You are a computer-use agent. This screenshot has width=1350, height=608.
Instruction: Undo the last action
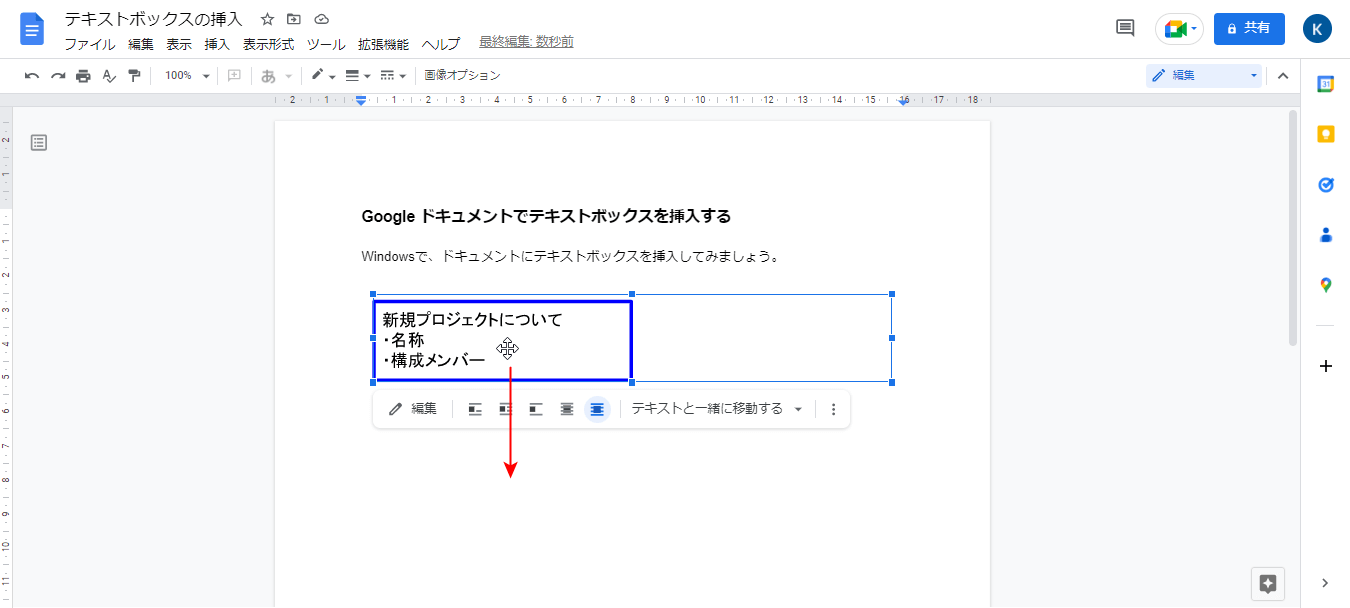32,76
